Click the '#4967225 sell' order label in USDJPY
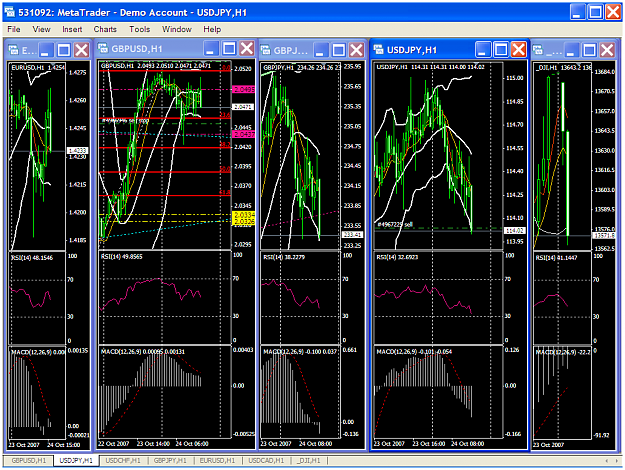This screenshot has height=470, width=625. click(395, 224)
